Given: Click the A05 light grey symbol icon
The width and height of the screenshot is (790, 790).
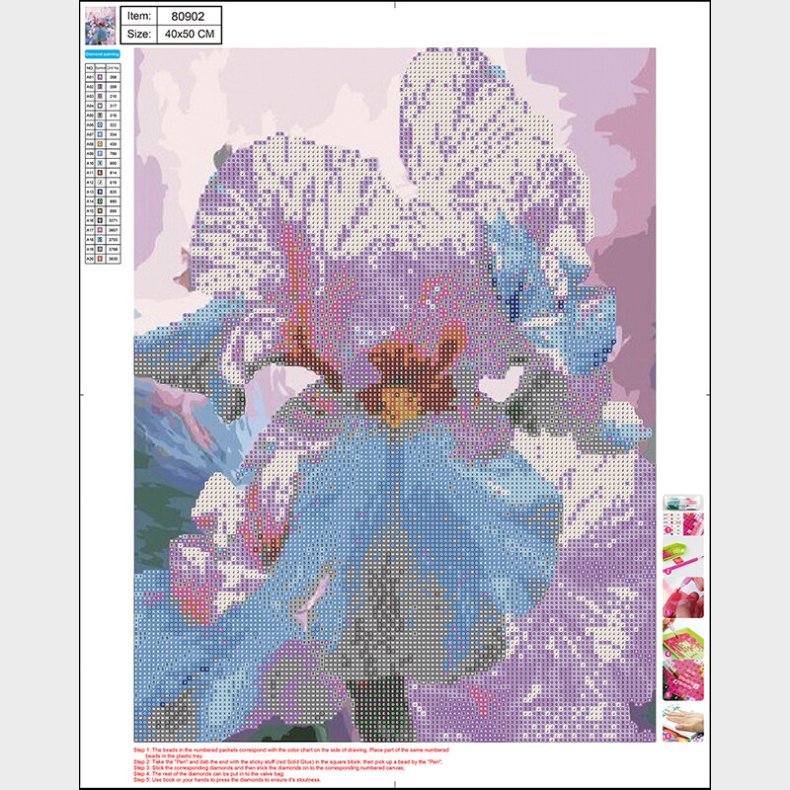Looking at the screenshot, I should [x=100, y=115].
